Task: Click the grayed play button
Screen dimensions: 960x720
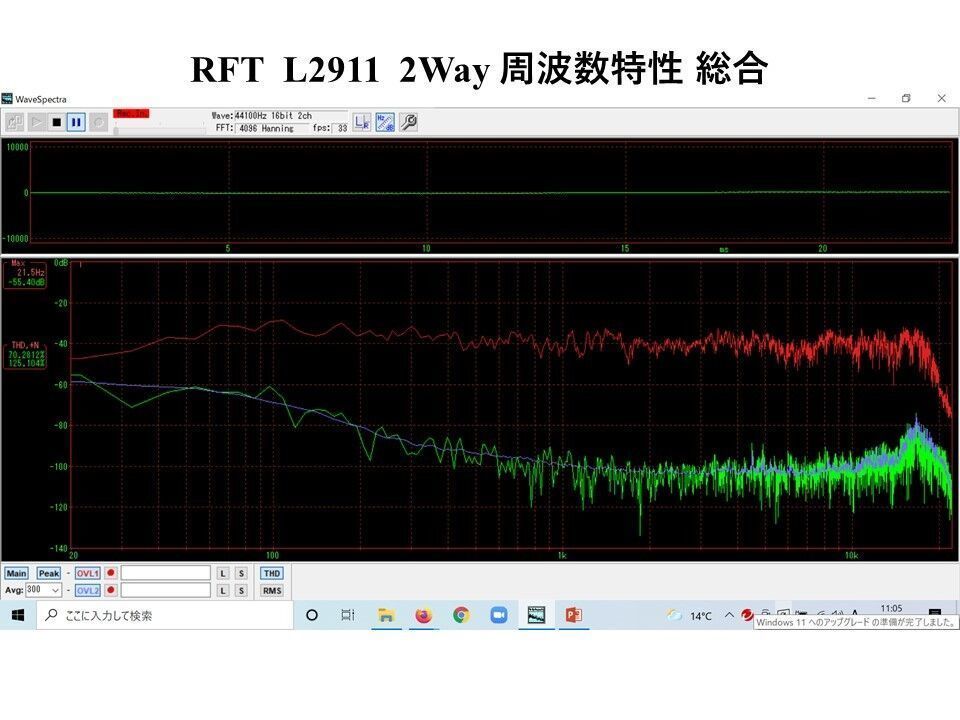Action: coord(37,122)
